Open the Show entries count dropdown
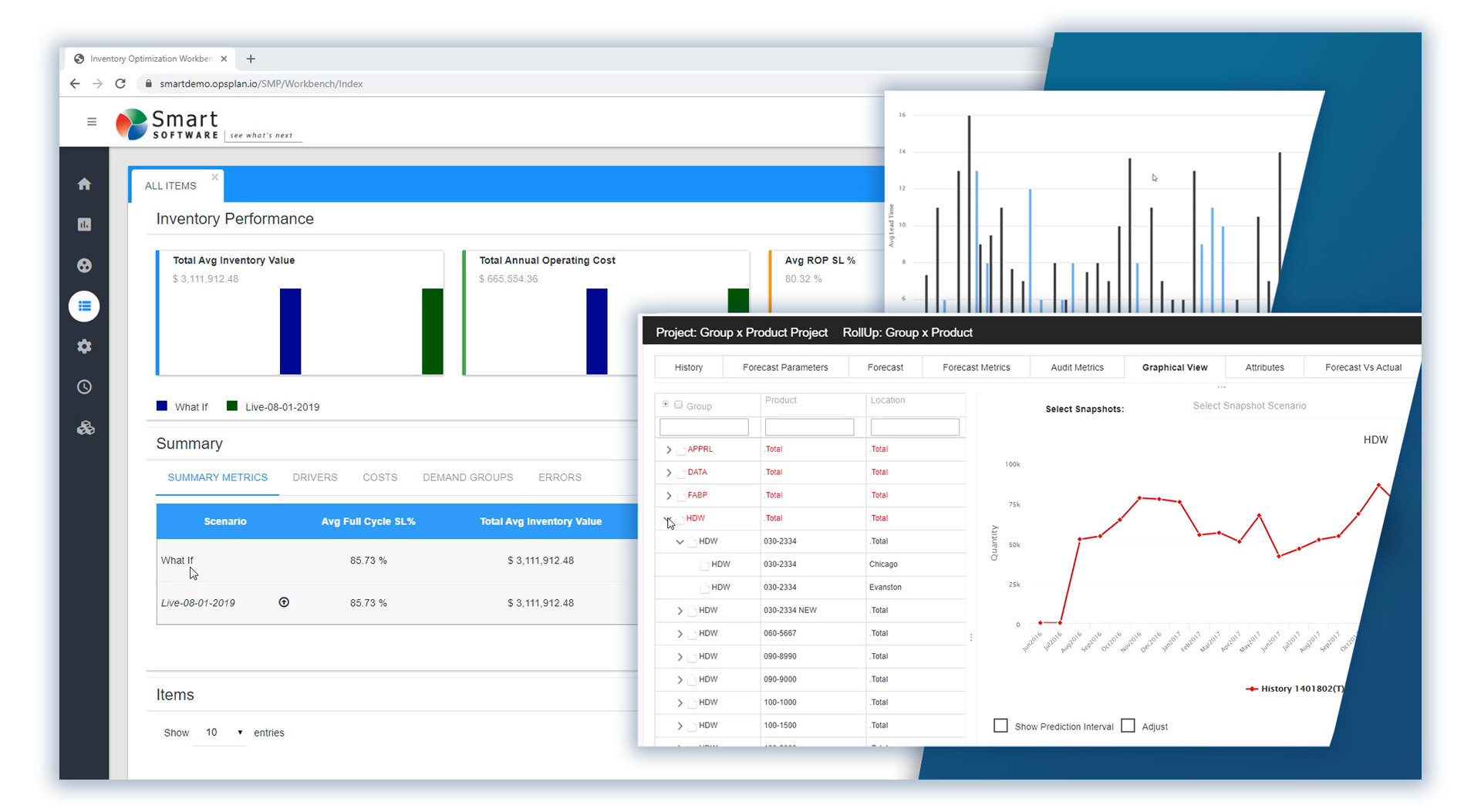Image resolution: width=1481 pixels, height=812 pixels. coord(224,733)
